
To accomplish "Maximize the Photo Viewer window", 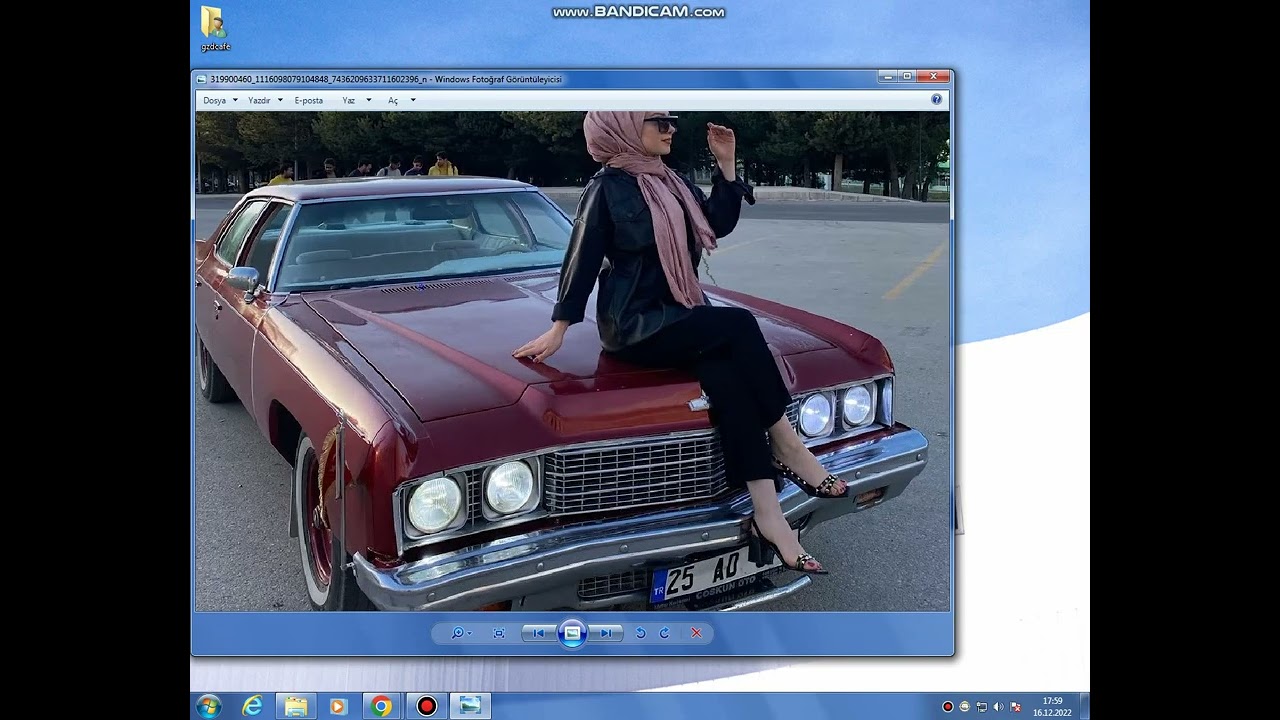I will [906, 76].
